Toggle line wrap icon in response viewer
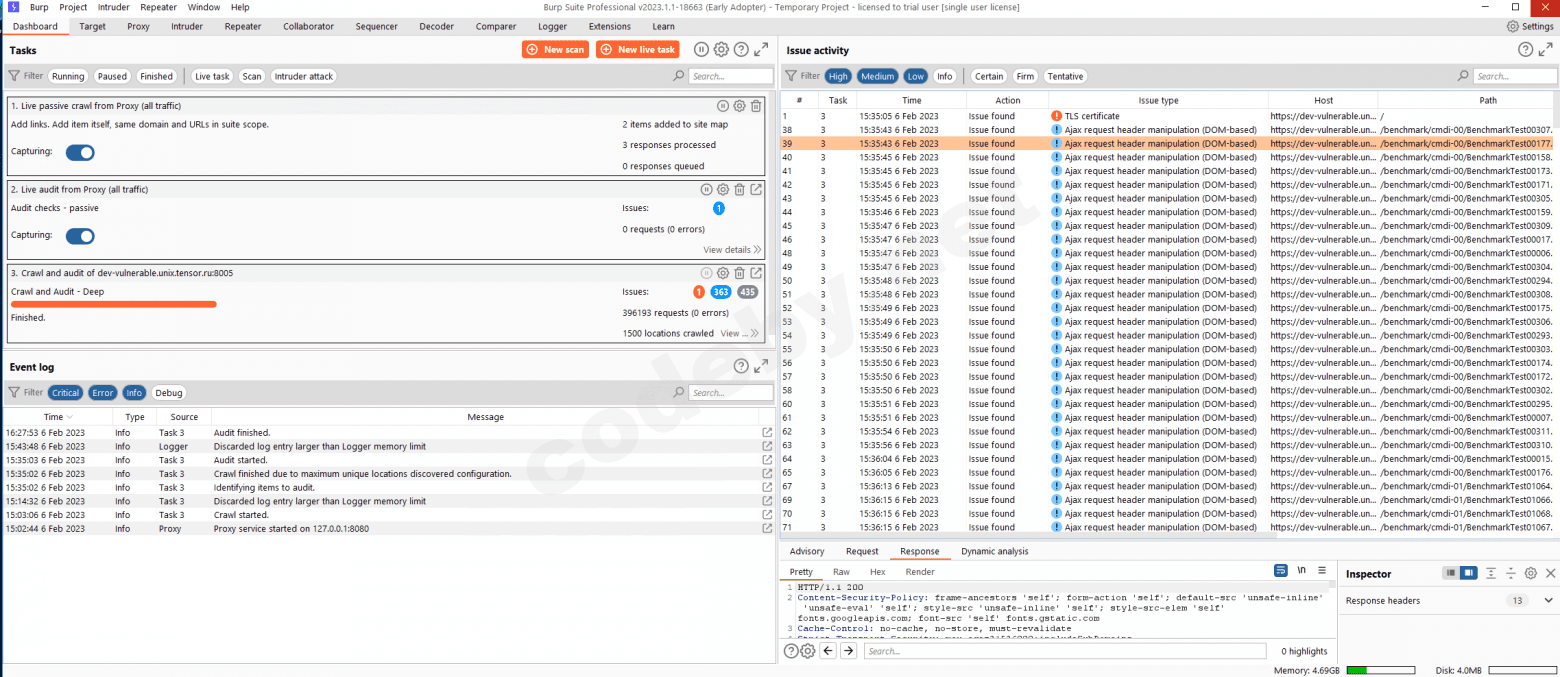 [1281, 570]
